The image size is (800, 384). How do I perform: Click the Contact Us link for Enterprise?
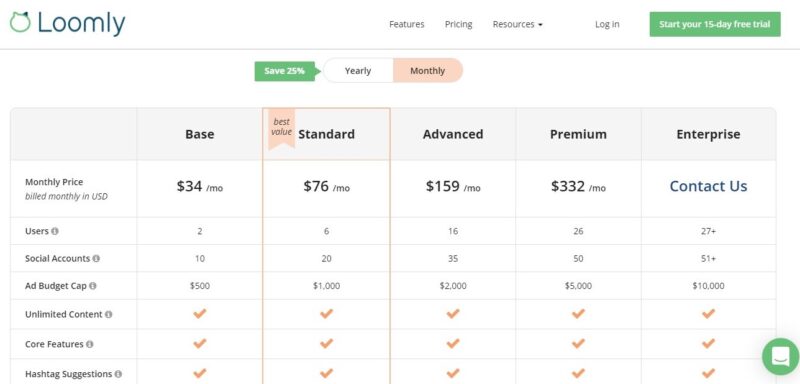click(x=708, y=186)
